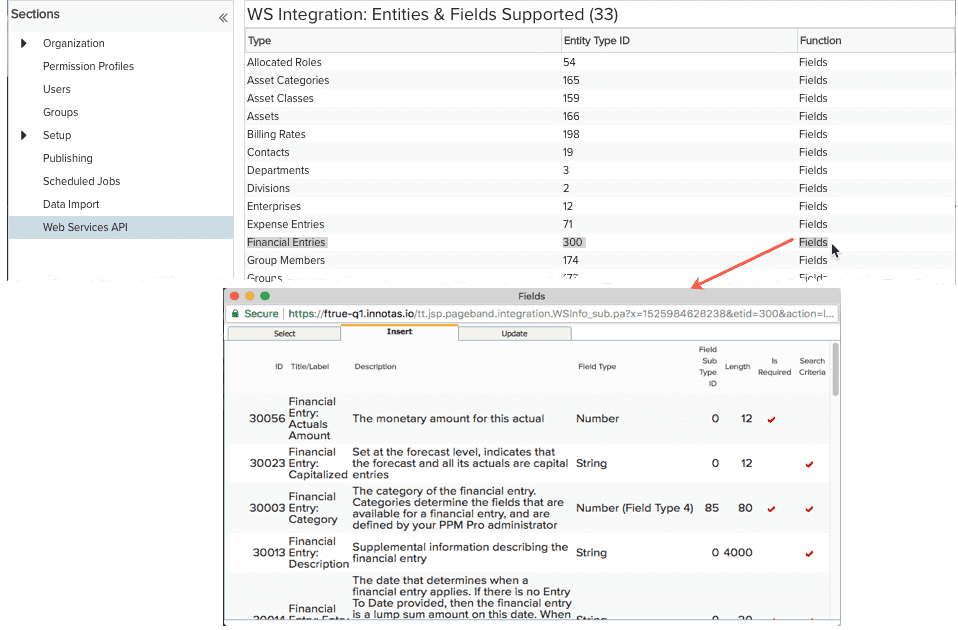Select the Expense Entries type cell
Image resolution: width=958 pixels, height=630 pixels.
(x=285, y=224)
